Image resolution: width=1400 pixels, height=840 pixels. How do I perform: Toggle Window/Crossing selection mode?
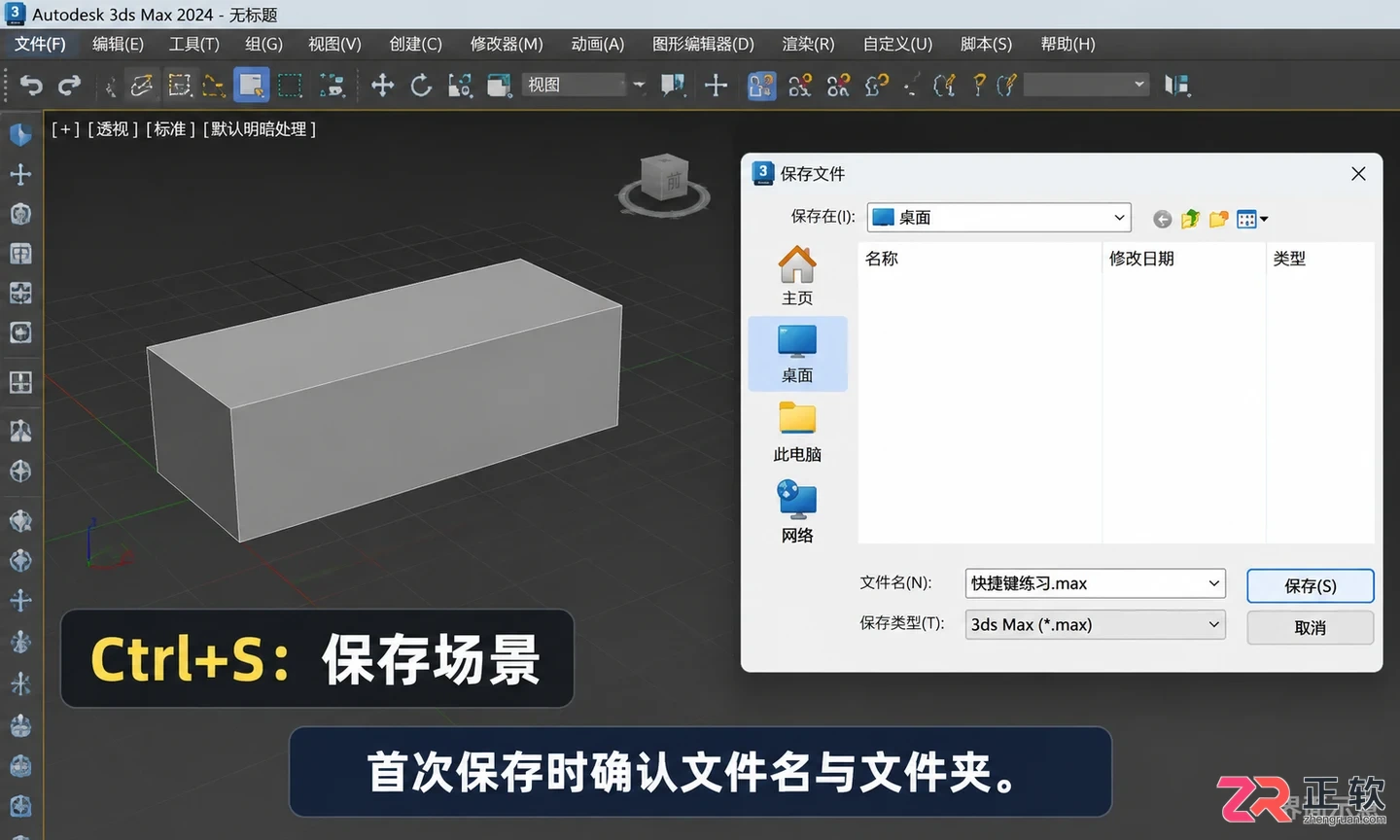coord(332,86)
